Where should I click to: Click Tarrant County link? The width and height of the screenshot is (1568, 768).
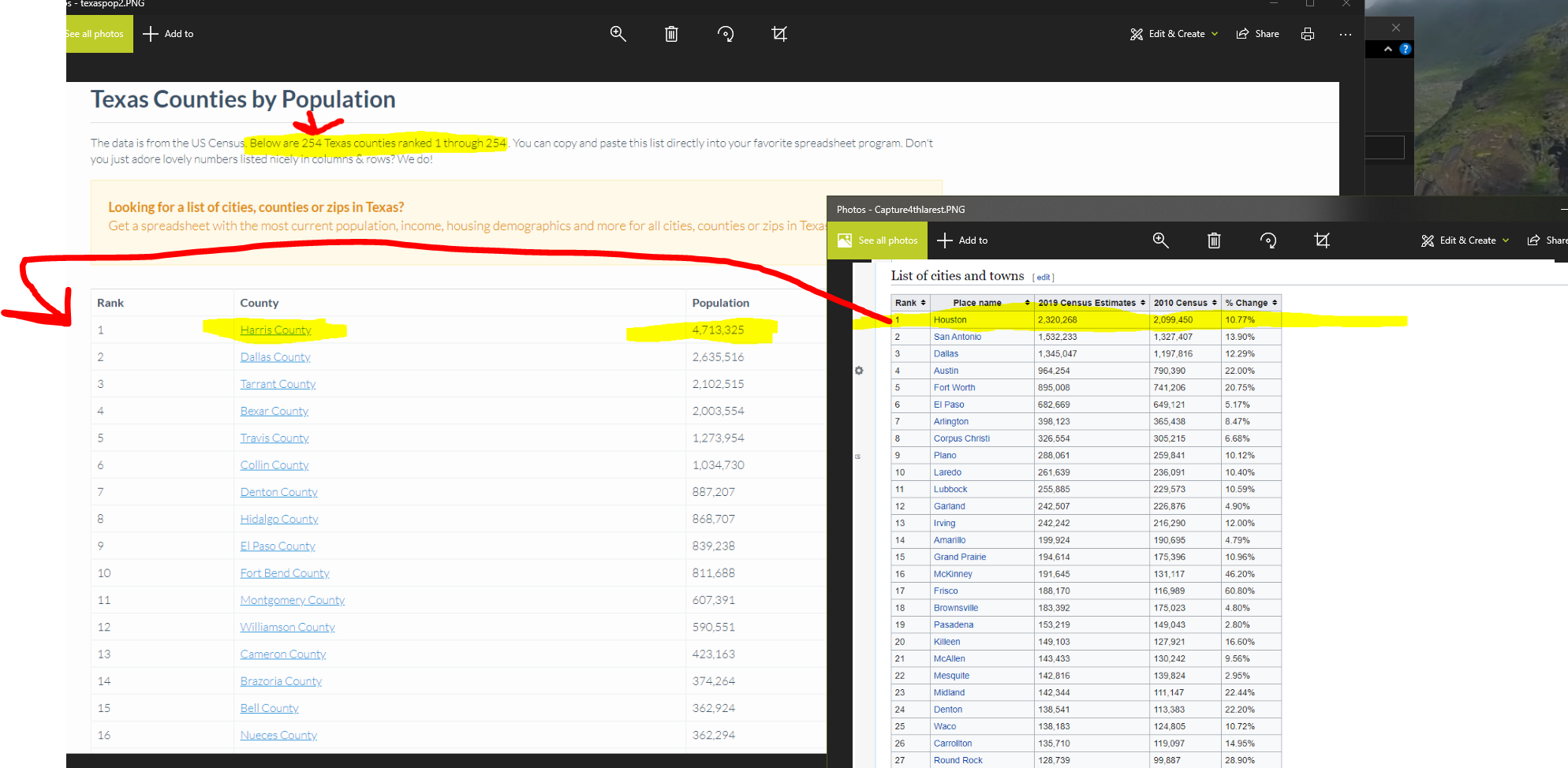pos(278,384)
